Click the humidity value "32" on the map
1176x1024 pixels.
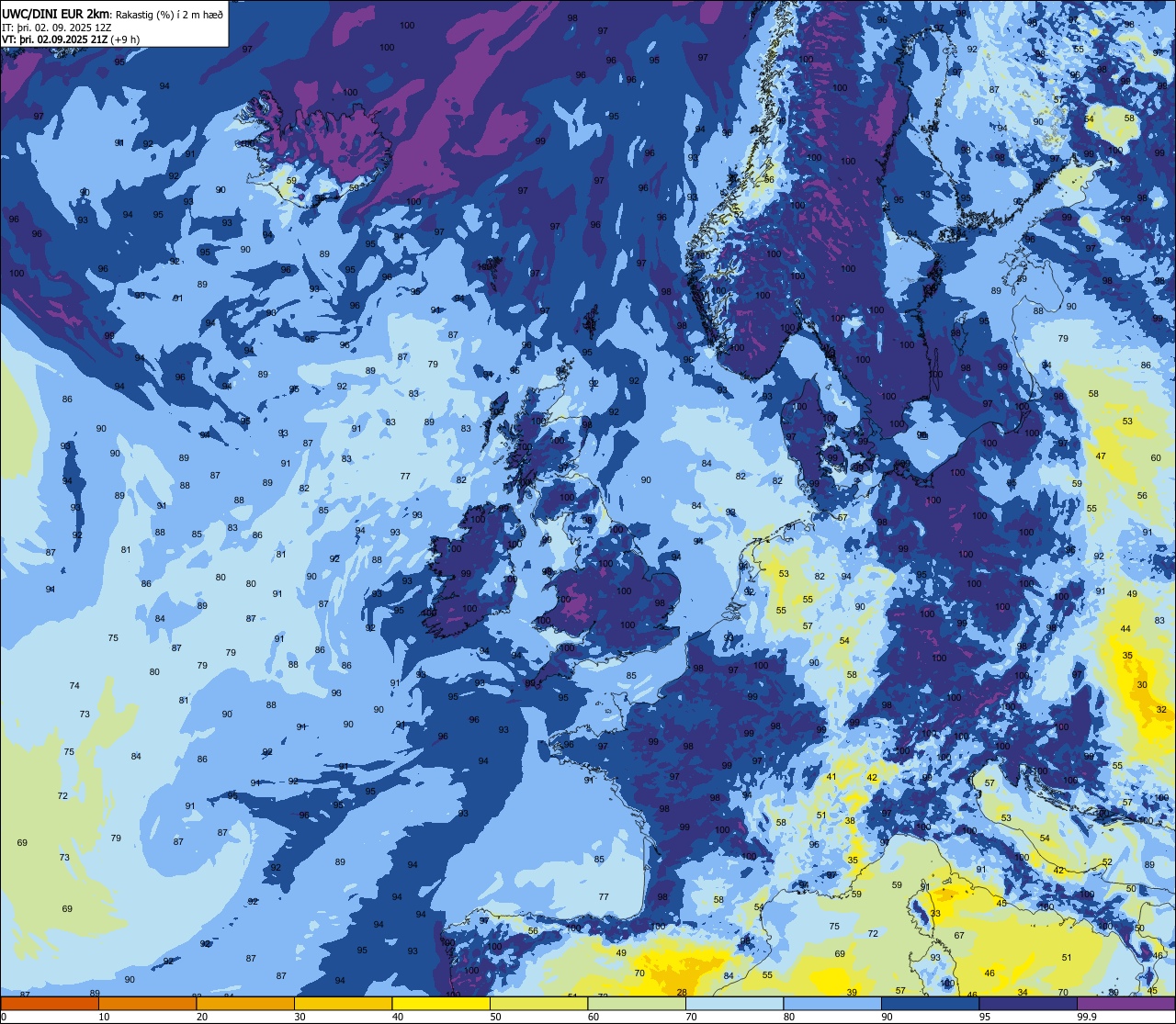(1161, 709)
